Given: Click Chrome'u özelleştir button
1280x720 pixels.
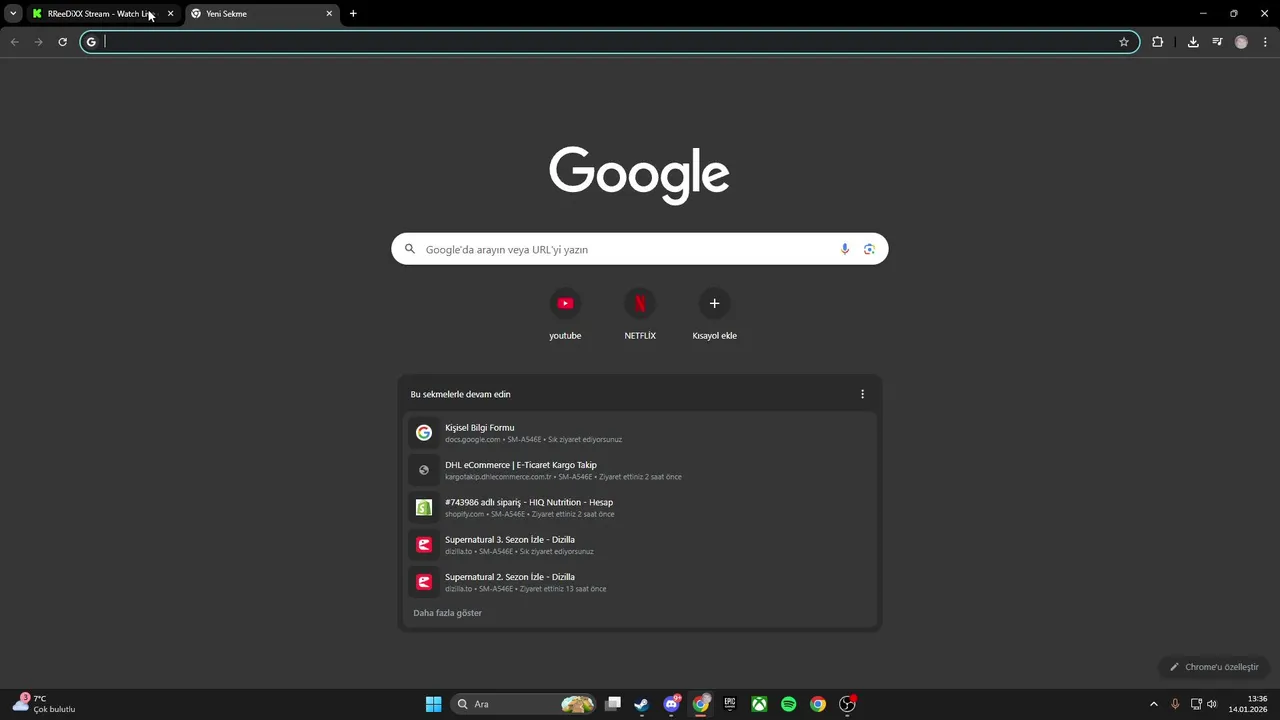Looking at the screenshot, I should pyautogui.click(x=1214, y=667).
